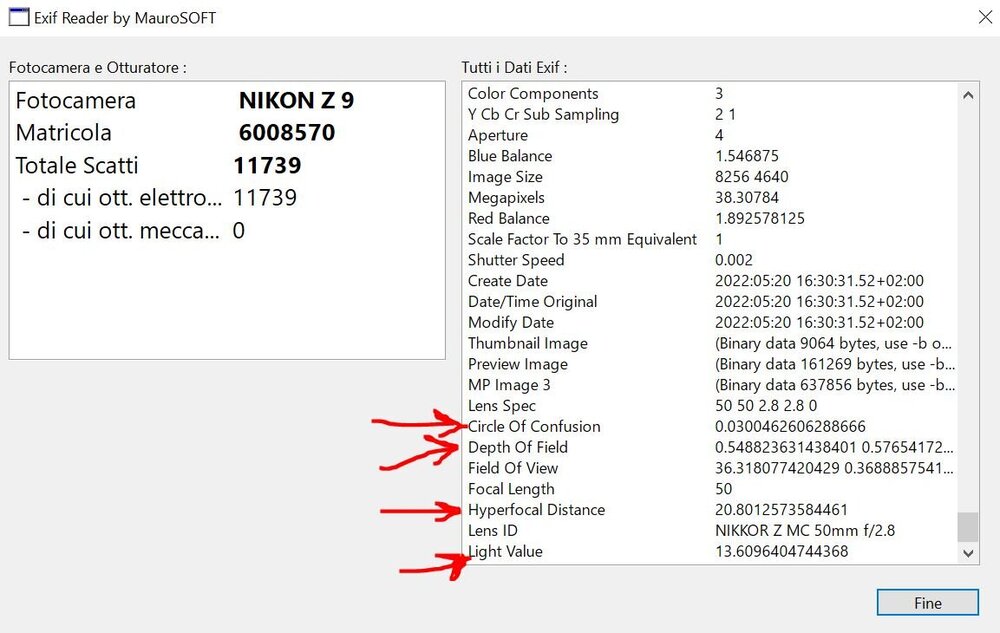The height and width of the screenshot is (633, 1000).
Task: Select the Blue Balance row
Action: coord(710,156)
